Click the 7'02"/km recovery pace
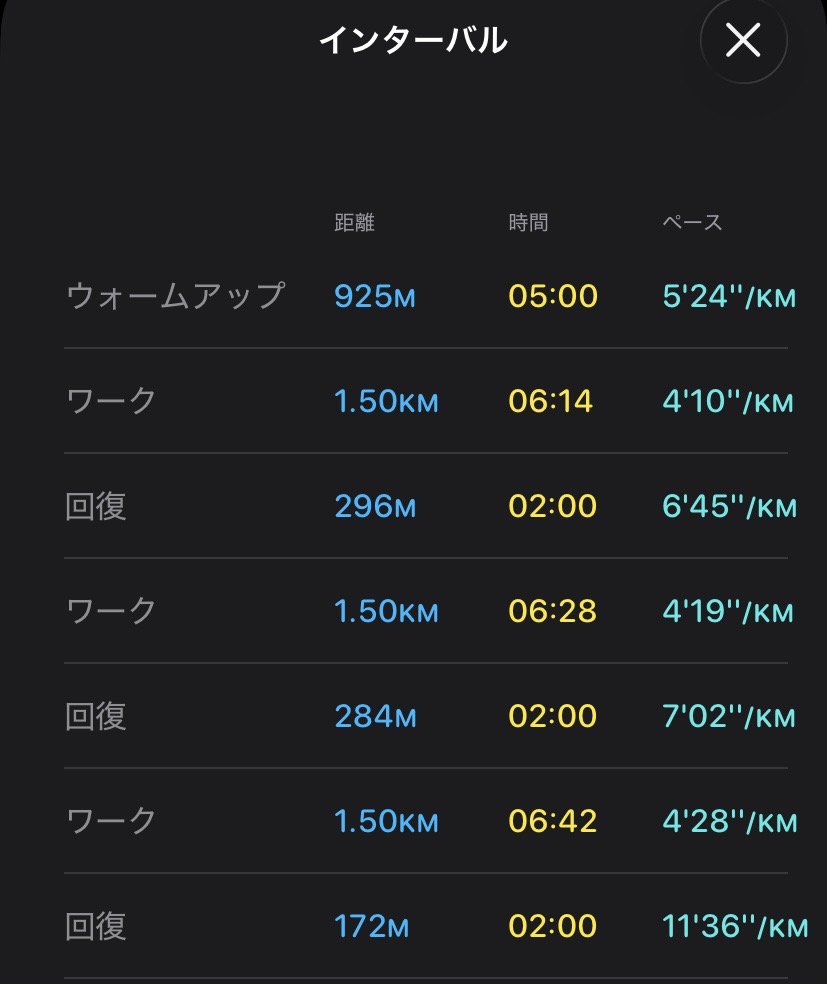This screenshot has width=827, height=984. [729, 717]
